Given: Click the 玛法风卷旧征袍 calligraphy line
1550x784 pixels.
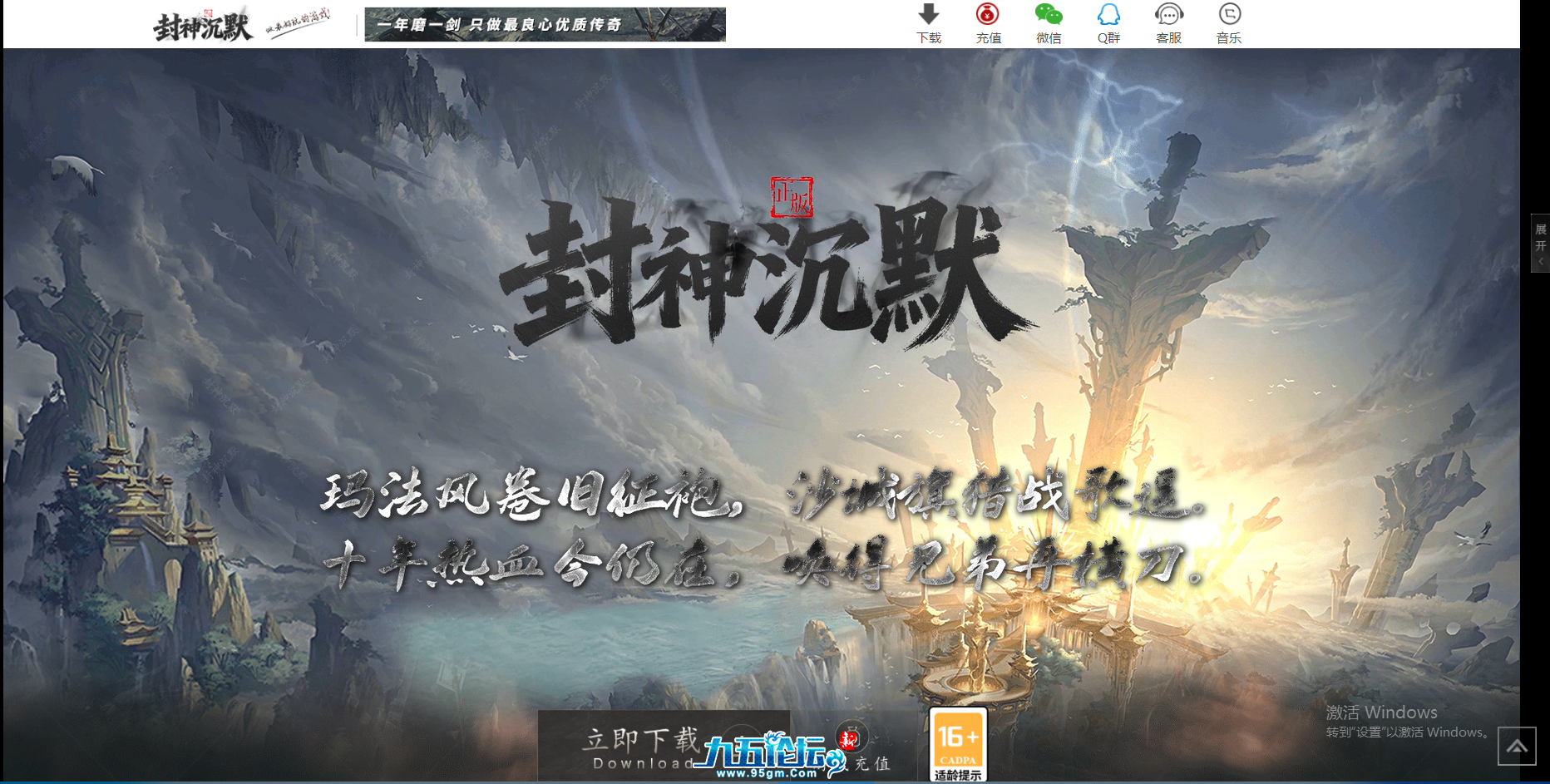Looking at the screenshot, I should click(x=532, y=495).
